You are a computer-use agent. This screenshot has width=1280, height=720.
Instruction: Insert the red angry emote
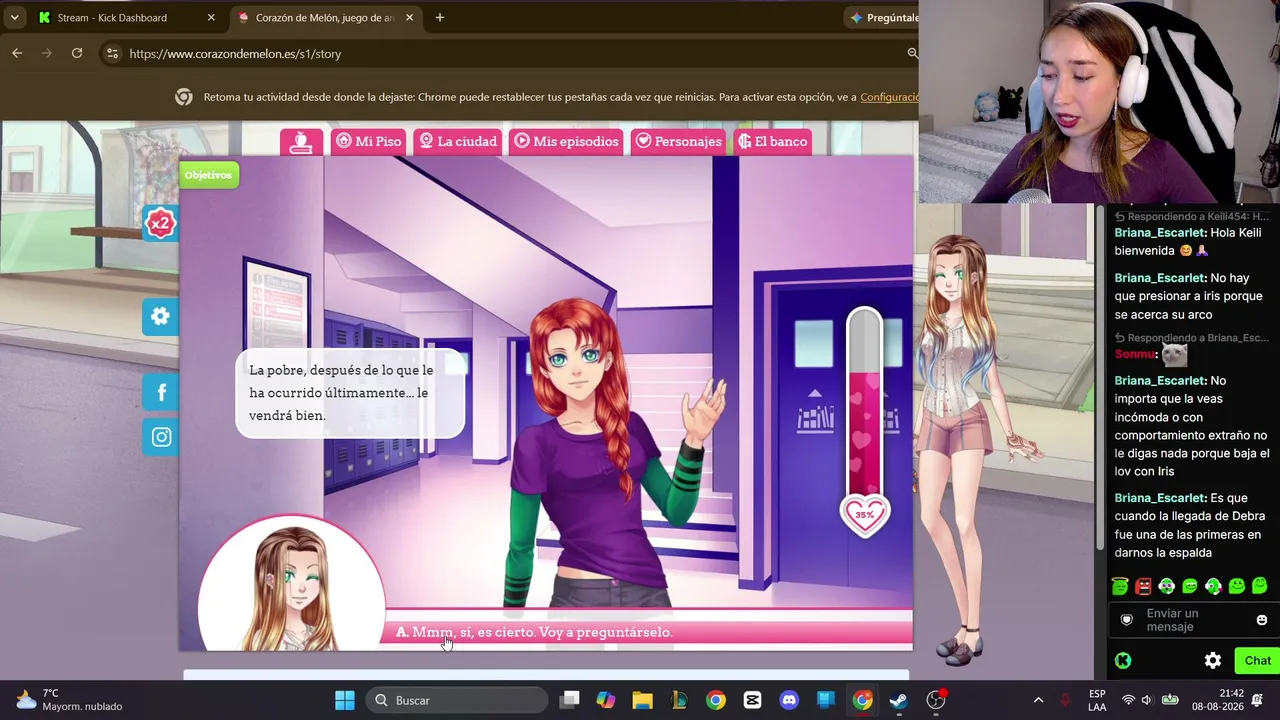(1143, 586)
